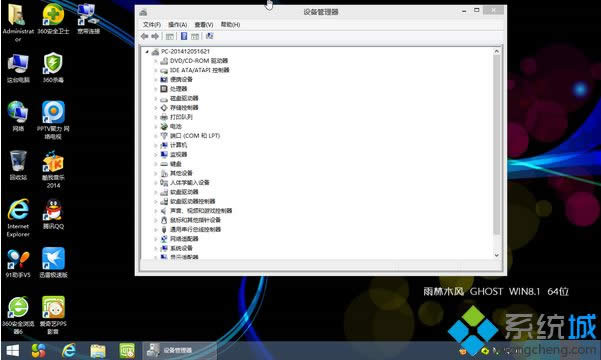Click the Back arrow in Device Manager toolbar
Screen dimensions: 601x360
(145, 36)
